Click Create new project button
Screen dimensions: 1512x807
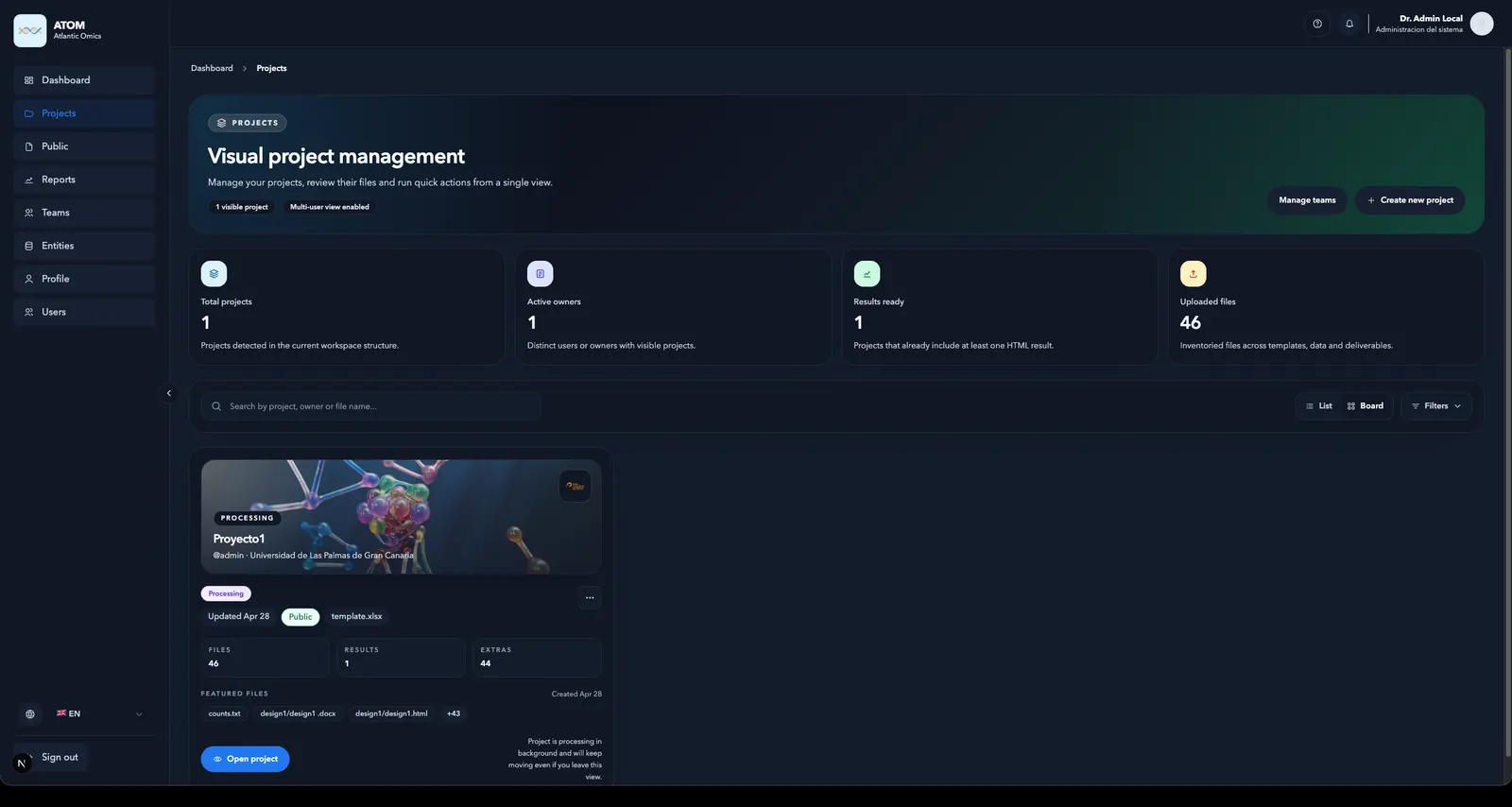(1410, 200)
